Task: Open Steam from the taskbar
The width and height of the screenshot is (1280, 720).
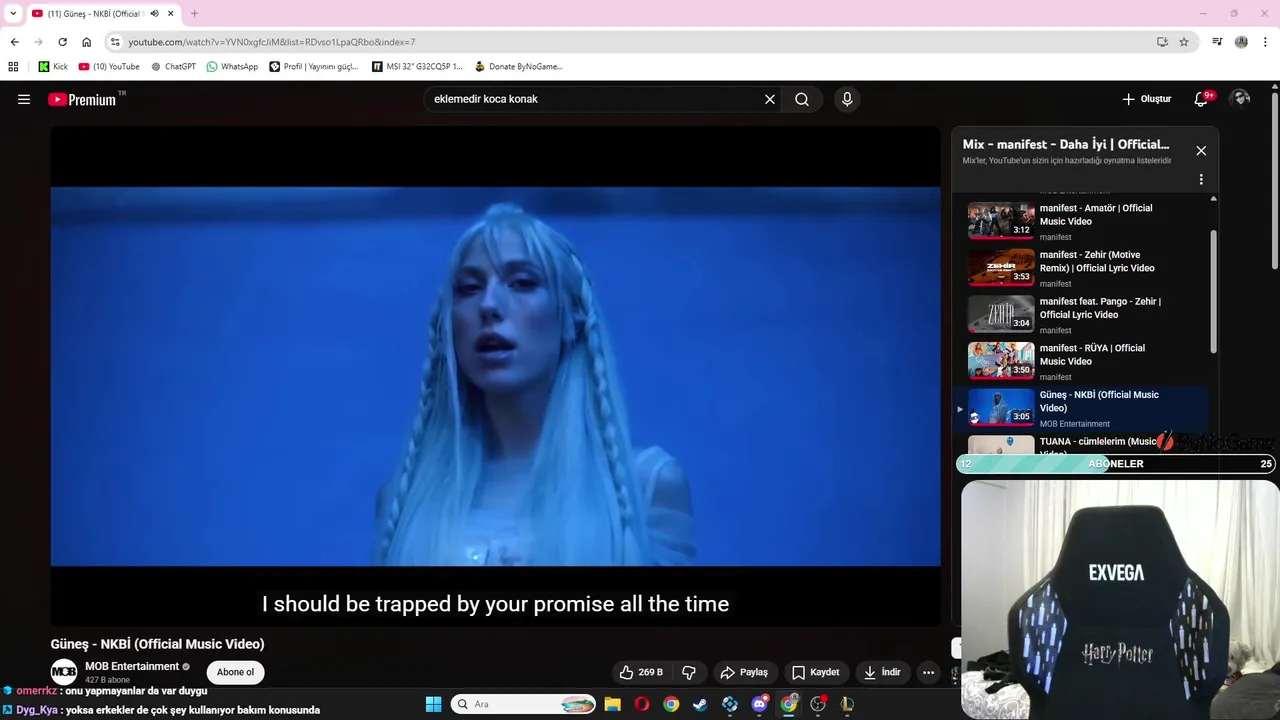Action: (700, 704)
